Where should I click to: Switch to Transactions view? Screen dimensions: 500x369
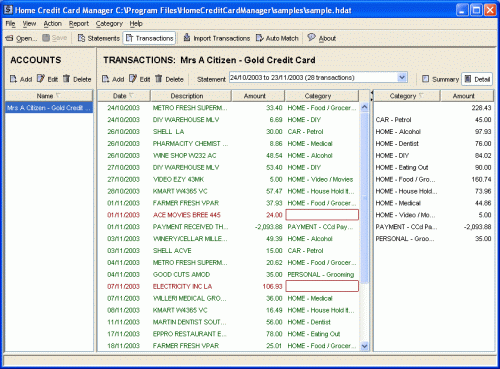[x=149, y=38]
